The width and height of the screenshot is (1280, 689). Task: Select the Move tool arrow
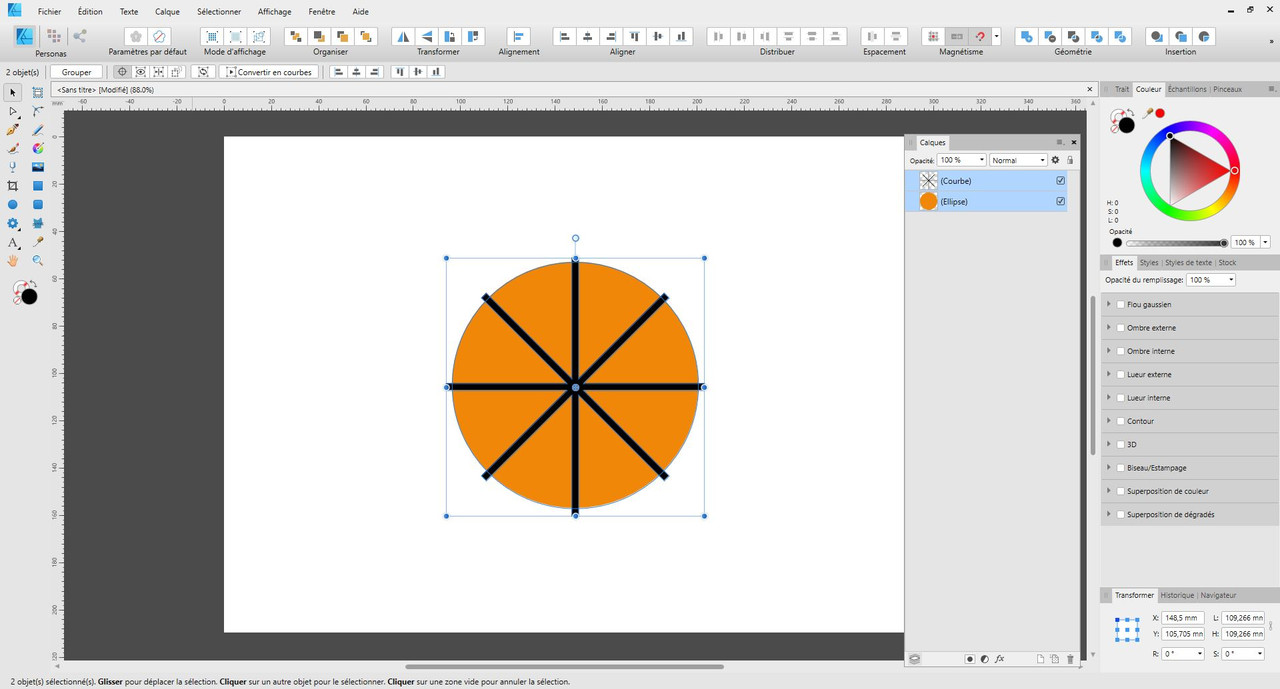(x=13, y=93)
